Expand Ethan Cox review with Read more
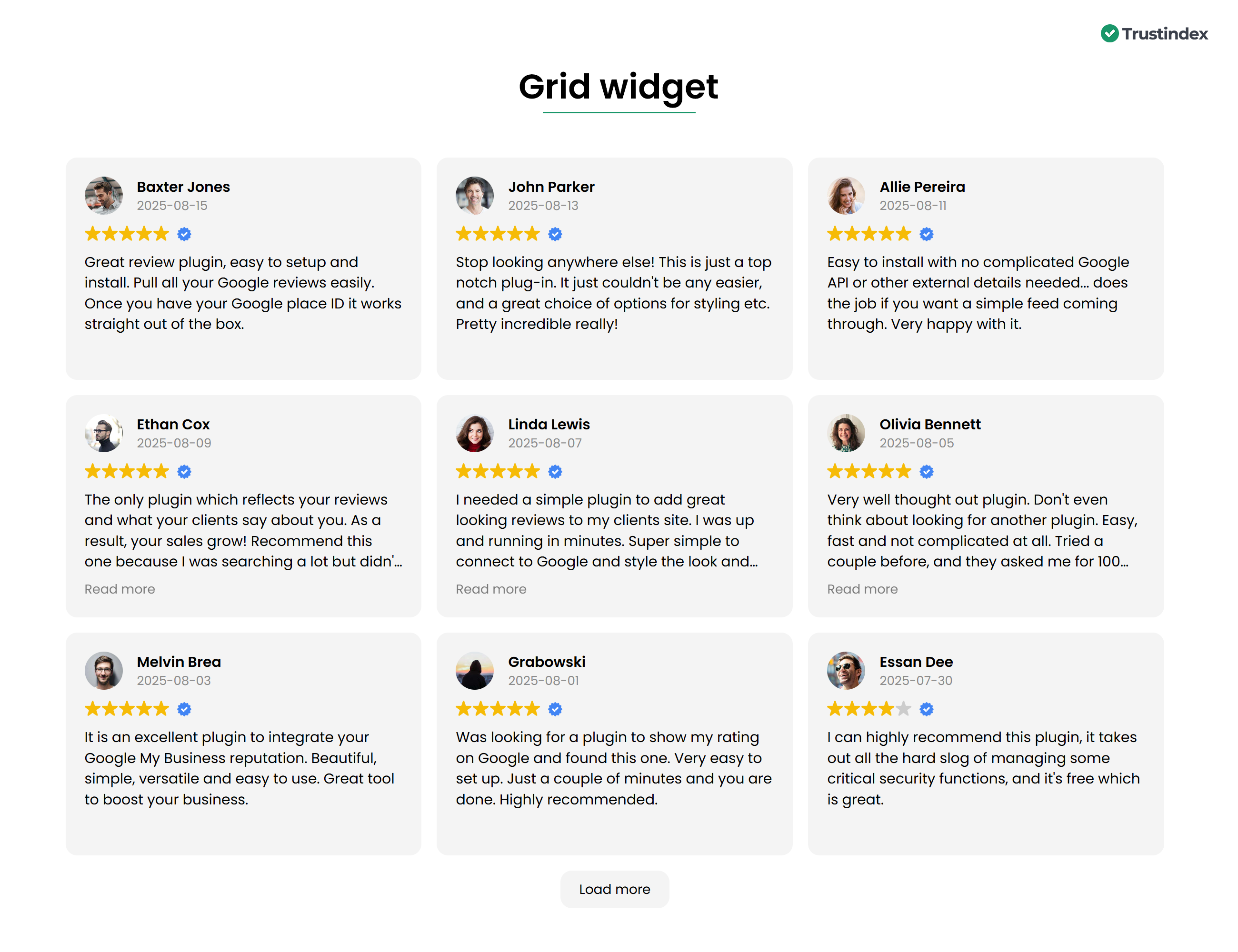The image size is (1238, 952). tap(120, 589)
